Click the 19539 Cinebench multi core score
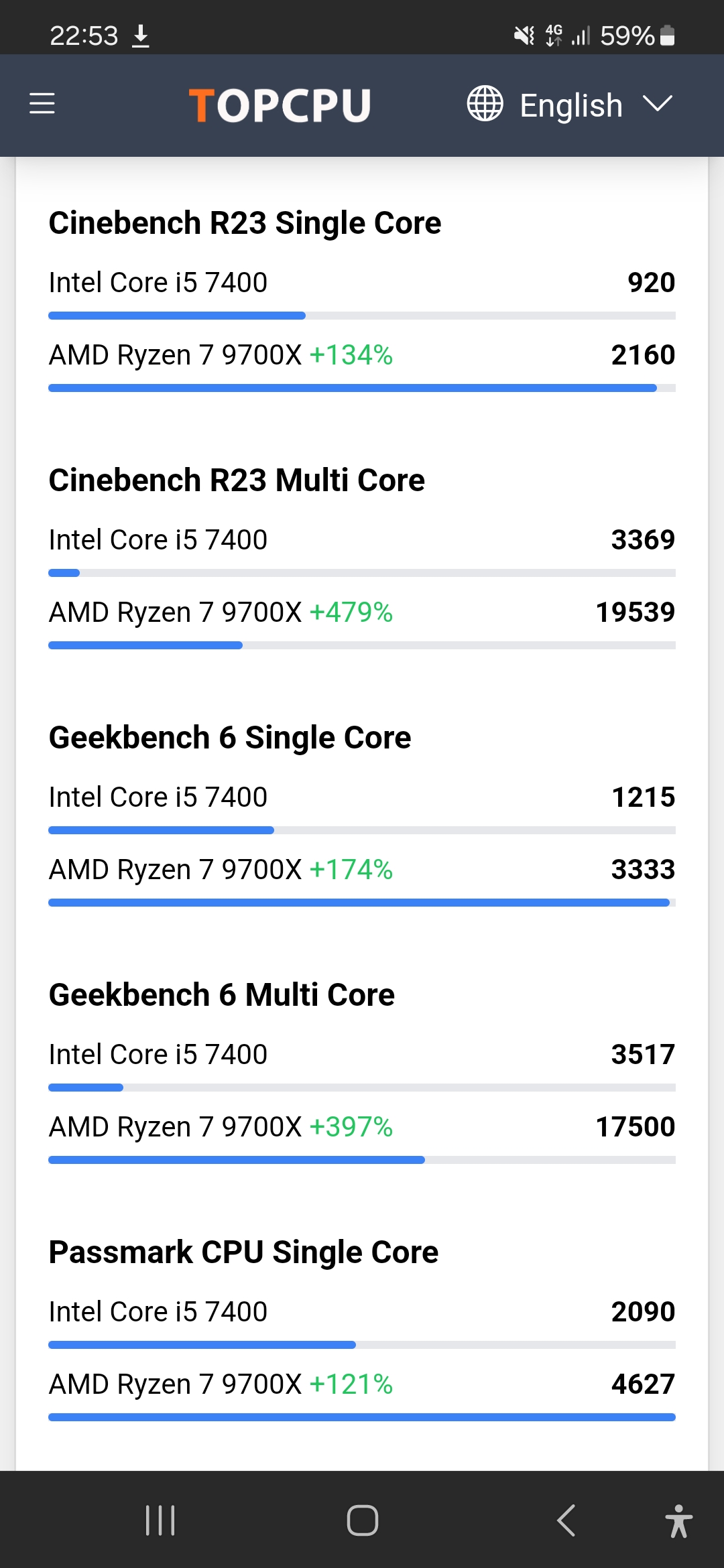The height and width of the screenshot is (1568, 724). [x=636, y=612]
